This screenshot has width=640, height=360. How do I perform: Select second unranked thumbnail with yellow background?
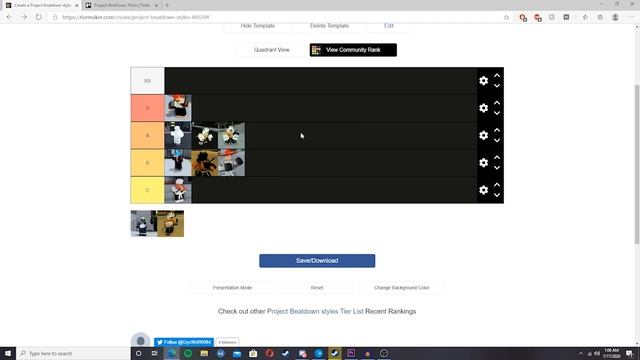tap(171, 224)
